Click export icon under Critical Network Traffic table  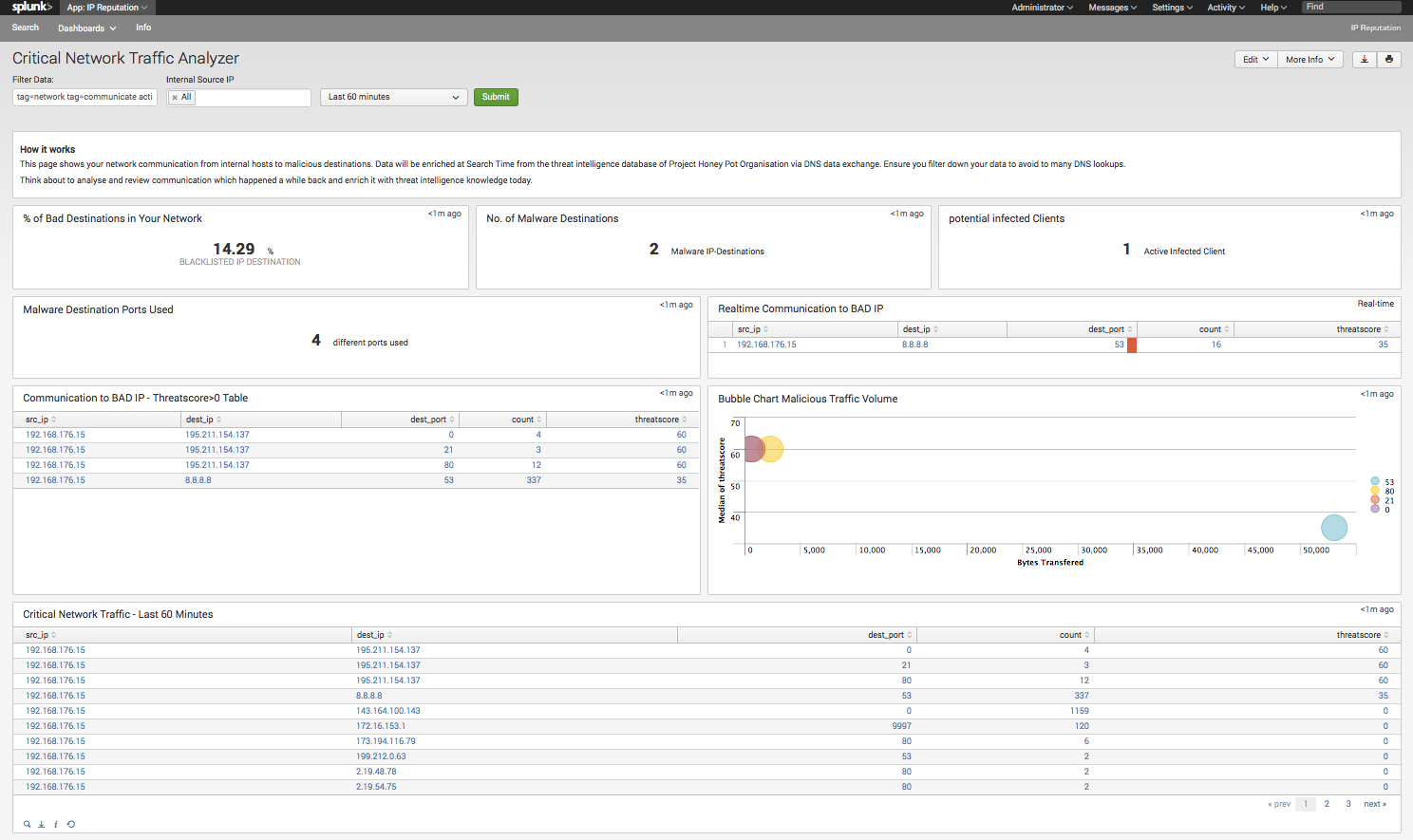pyautogui.click(x=41, y=825)
